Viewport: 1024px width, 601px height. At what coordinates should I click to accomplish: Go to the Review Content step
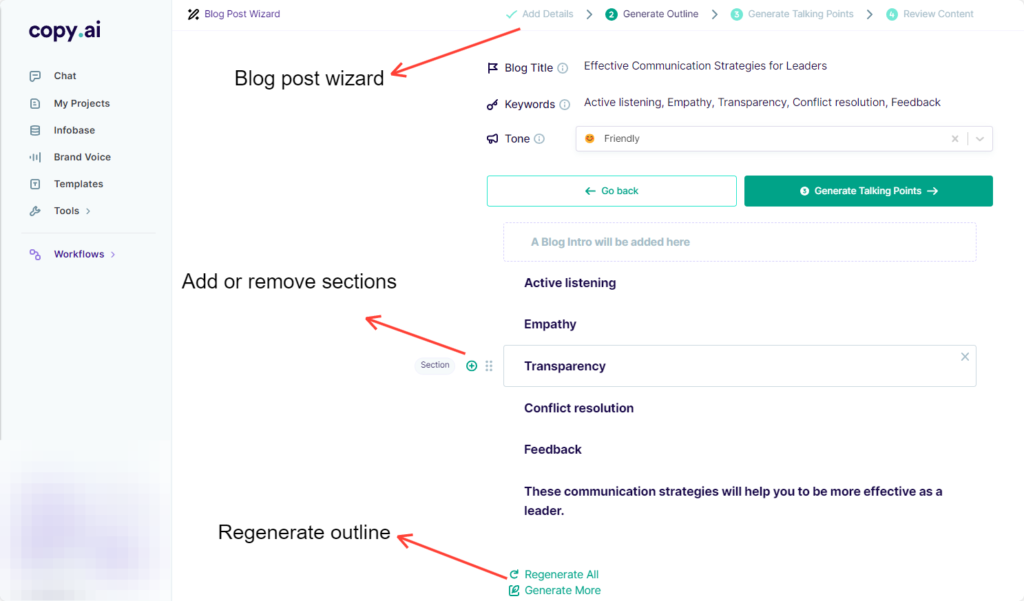point(937,14)
